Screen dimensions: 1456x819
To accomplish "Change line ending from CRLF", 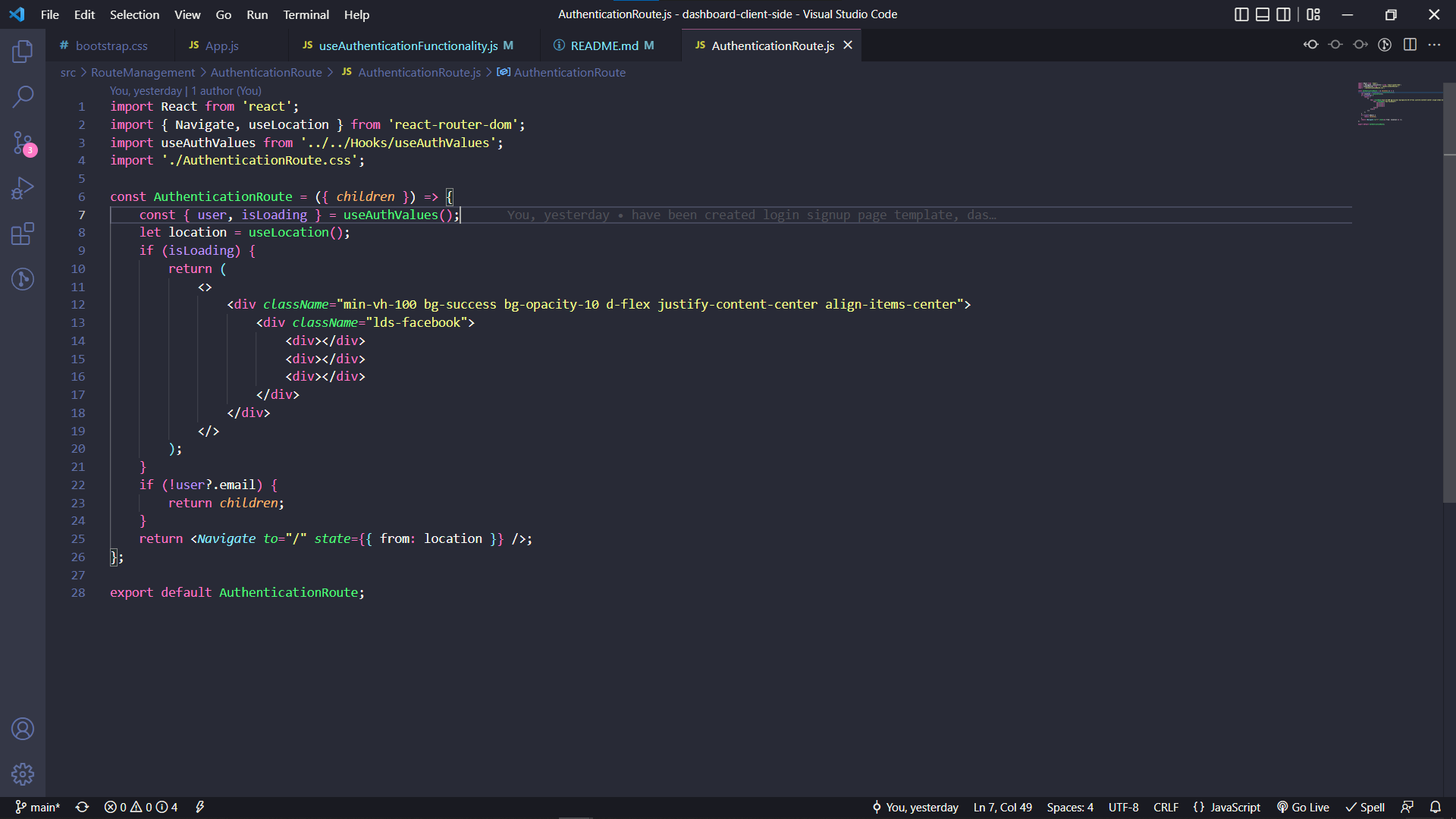I will (1166, 807).
